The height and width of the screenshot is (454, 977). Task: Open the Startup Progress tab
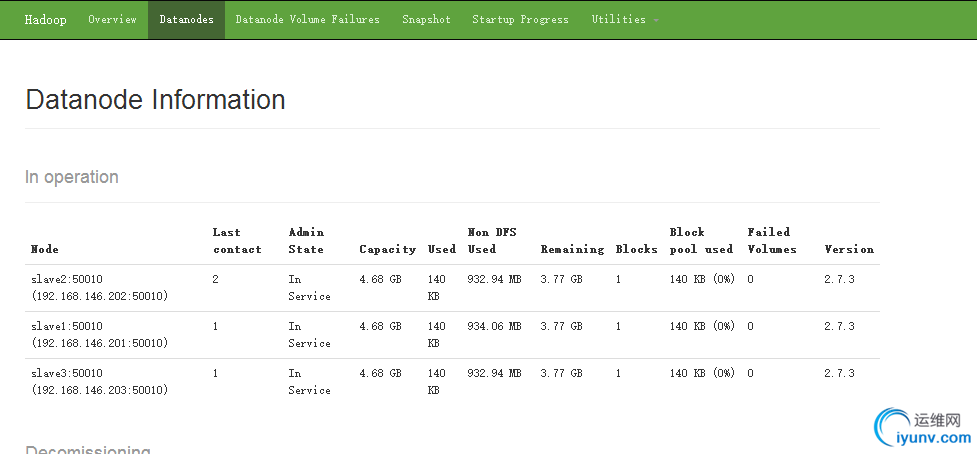point(520,19)
